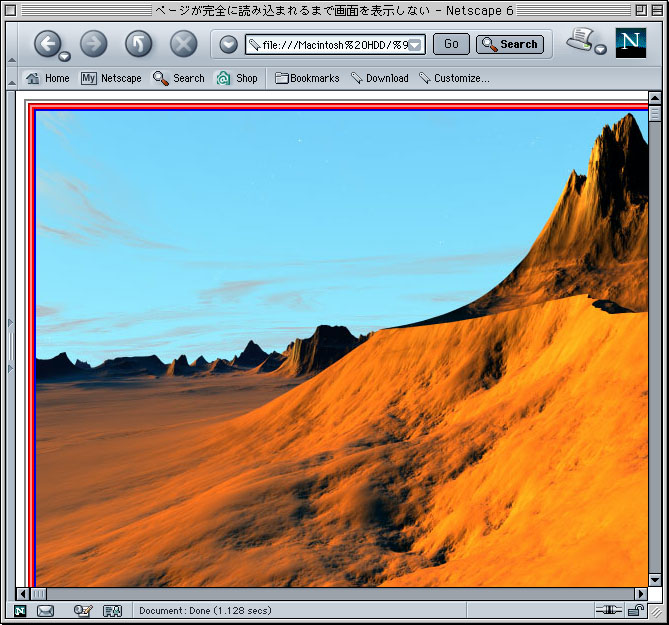Click the security padlock icon

(636, 610)
